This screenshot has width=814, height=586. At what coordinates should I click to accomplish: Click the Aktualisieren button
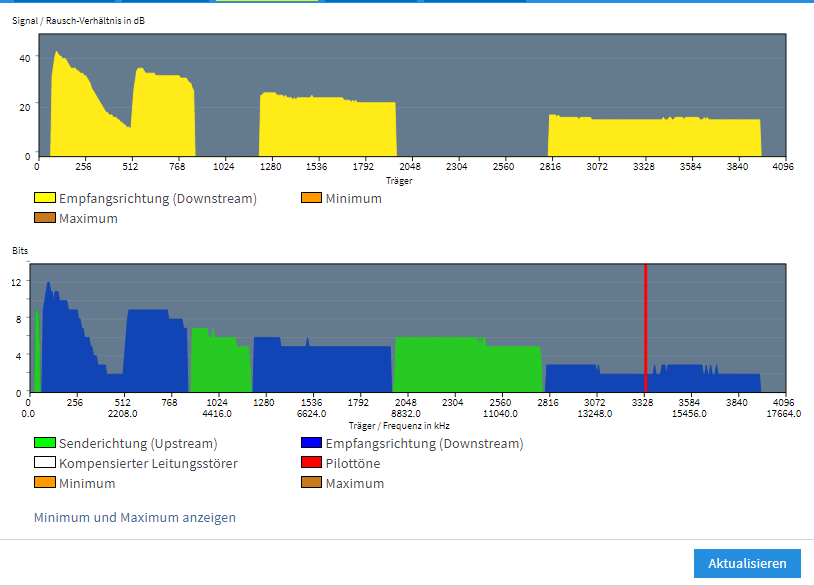click(747, 563)
